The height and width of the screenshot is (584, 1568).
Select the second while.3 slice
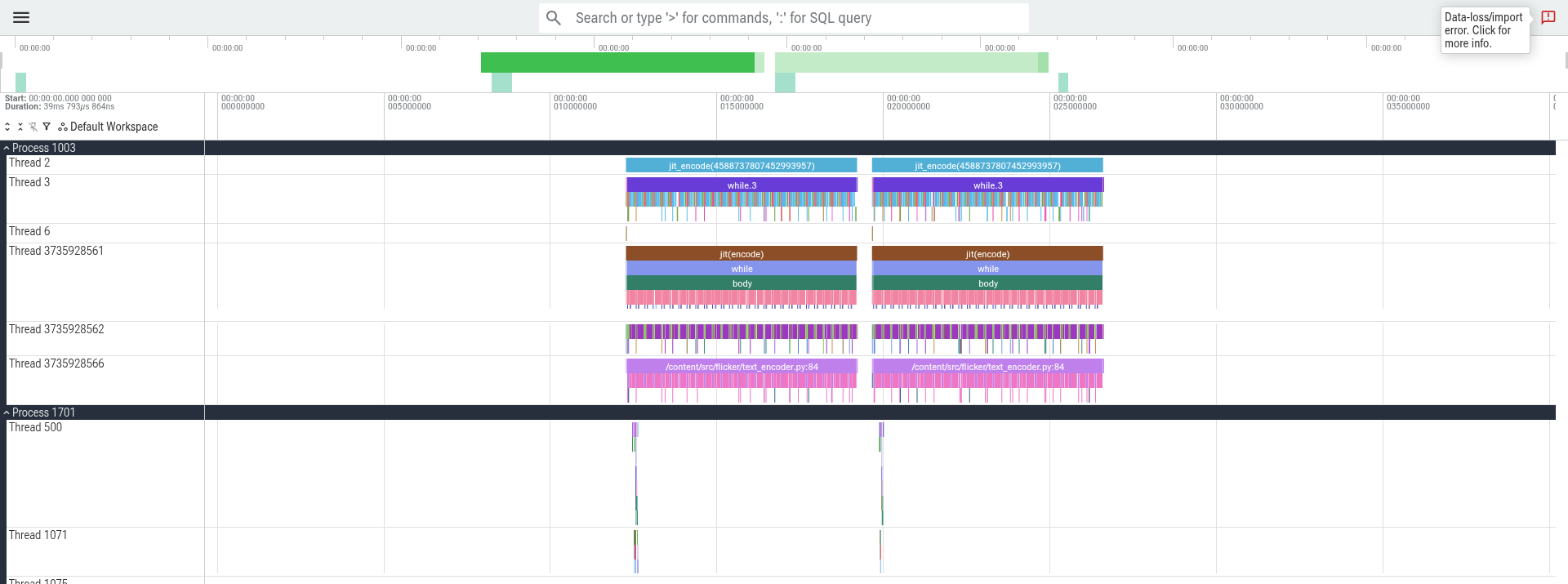pos(988,185)
